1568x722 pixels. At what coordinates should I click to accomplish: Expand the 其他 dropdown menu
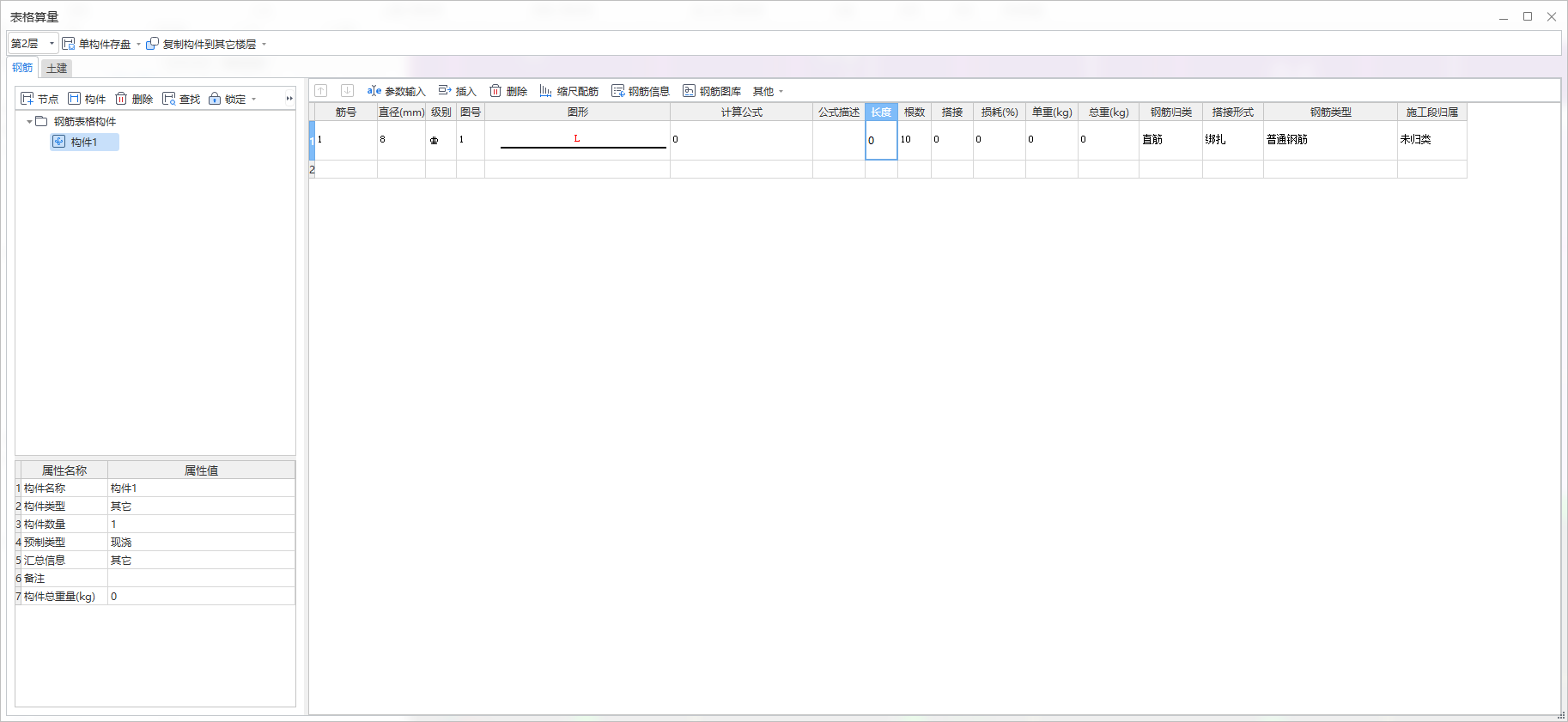click(x=768, y=91)
